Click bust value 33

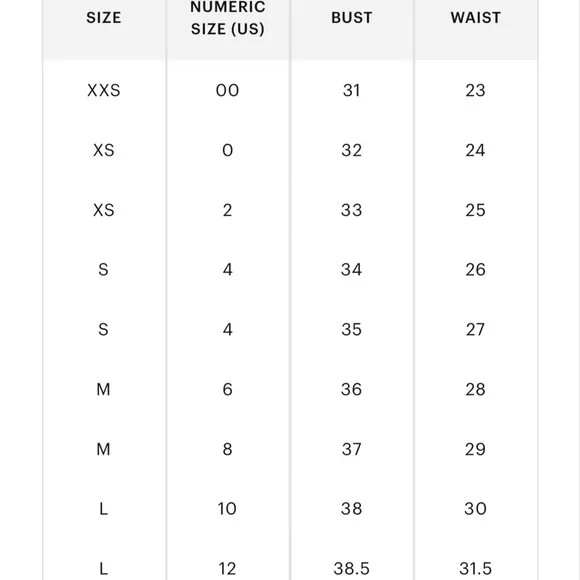351,210
